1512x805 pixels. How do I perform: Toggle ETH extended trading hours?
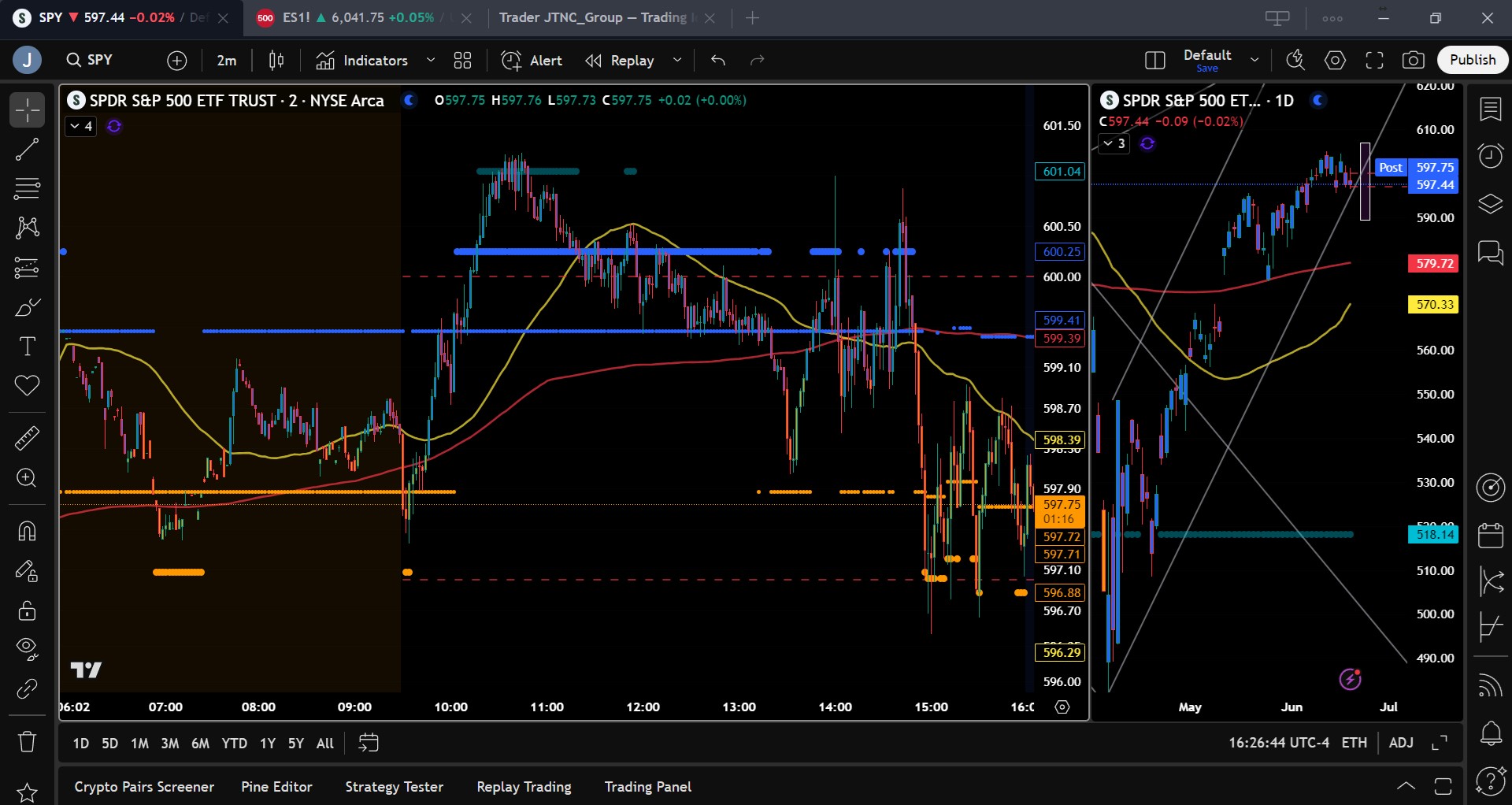coord(1354,743)
